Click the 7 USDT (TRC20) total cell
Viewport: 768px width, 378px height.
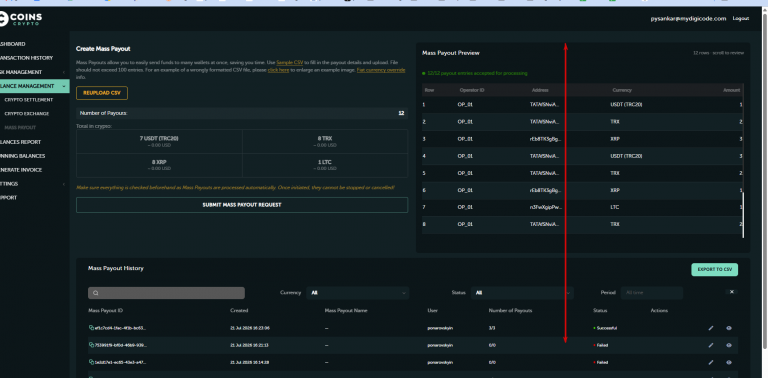pyautogui.click(x=159, y=142)
